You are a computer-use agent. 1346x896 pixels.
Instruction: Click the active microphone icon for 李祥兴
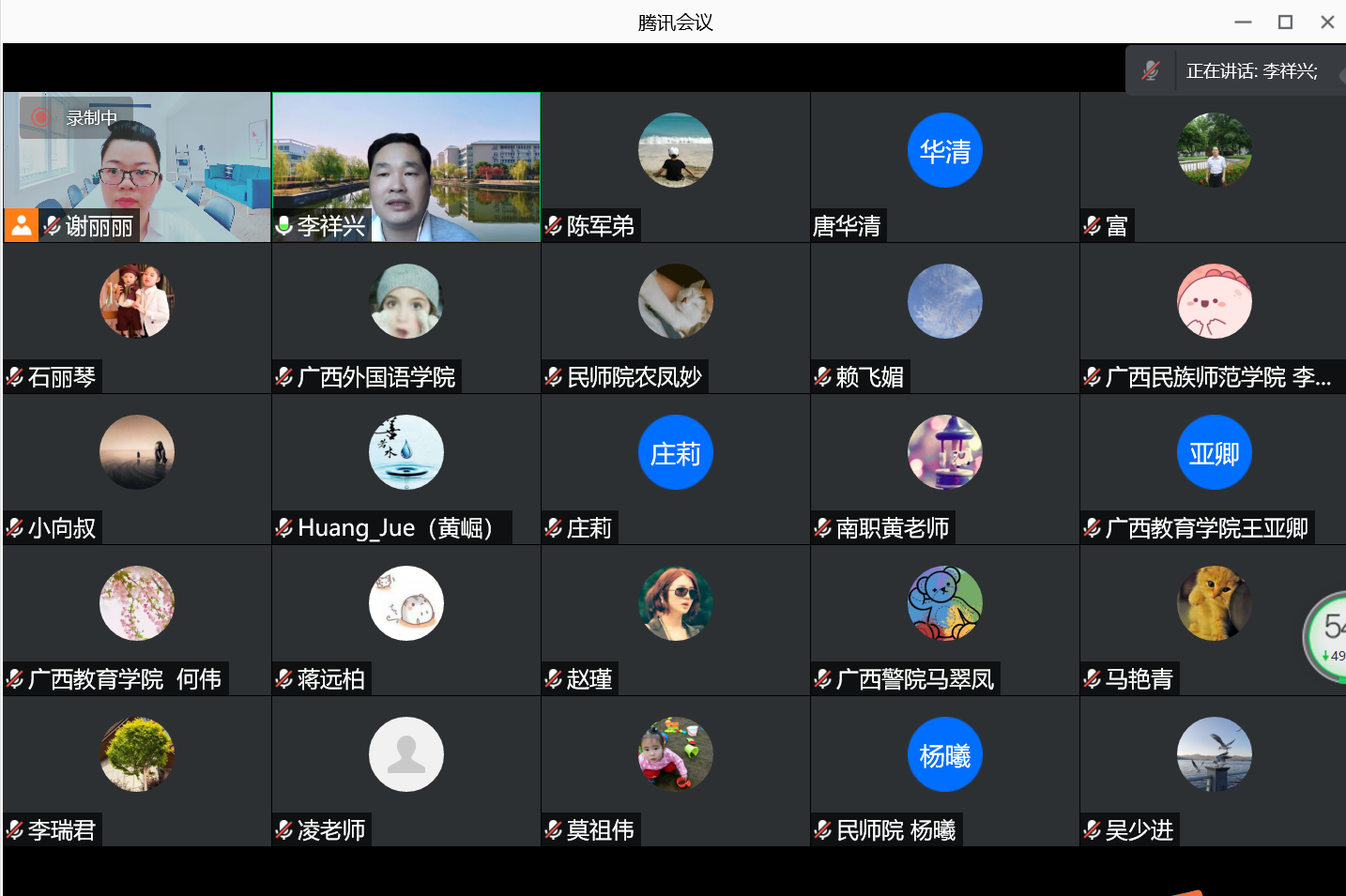point(284,226)
